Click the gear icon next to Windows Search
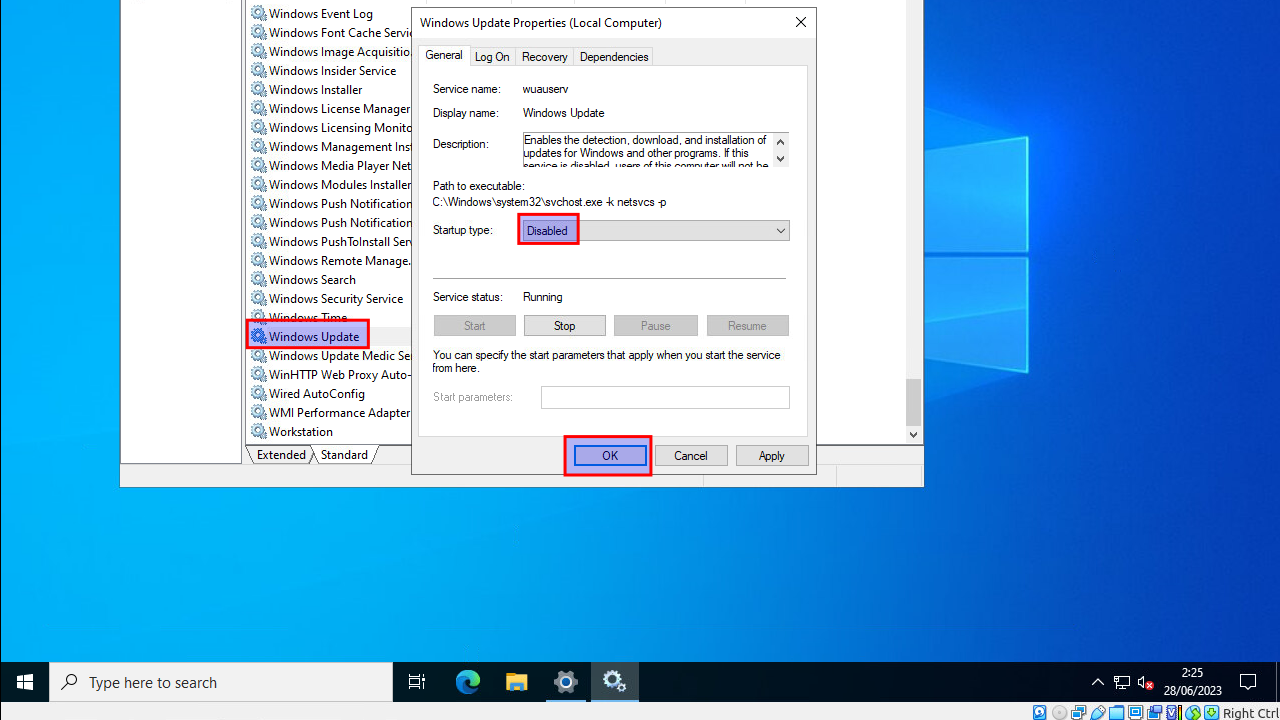 (259, 280)
